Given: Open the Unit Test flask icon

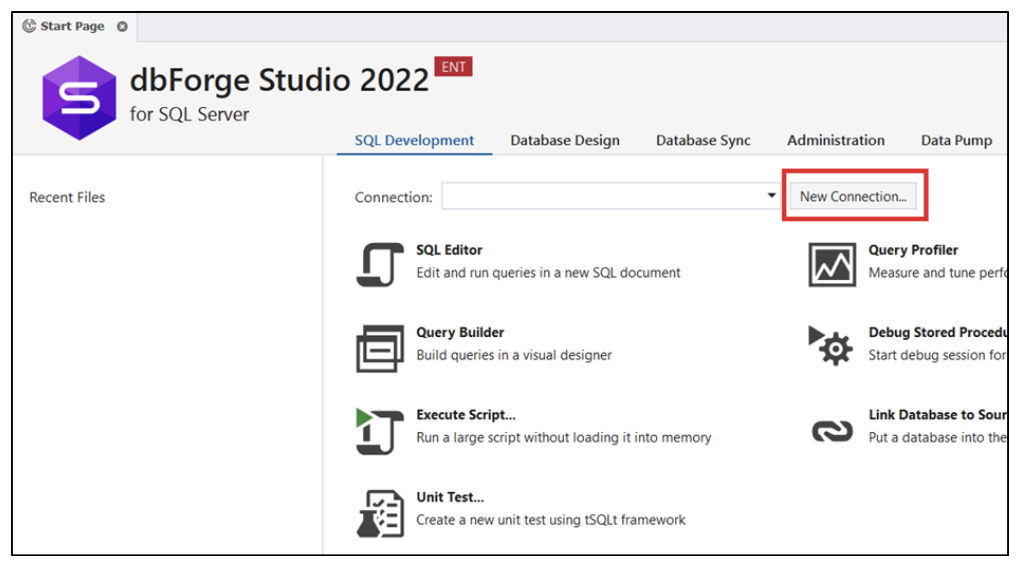Looking at the screenshot, I should (x=380, y=514).
